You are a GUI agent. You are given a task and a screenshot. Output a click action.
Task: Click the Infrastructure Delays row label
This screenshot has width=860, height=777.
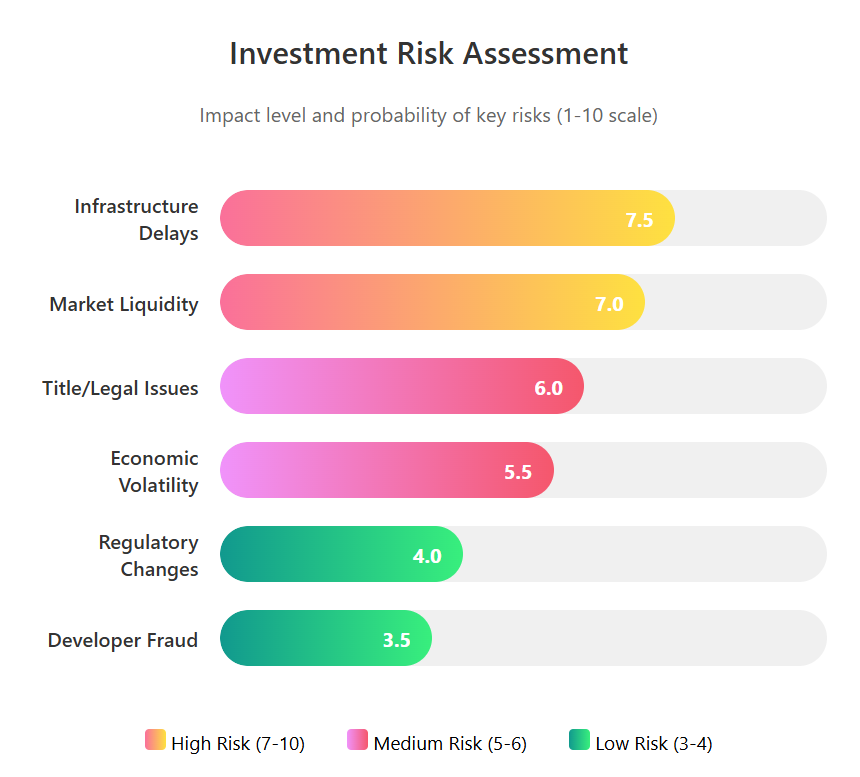coord(136,219)
